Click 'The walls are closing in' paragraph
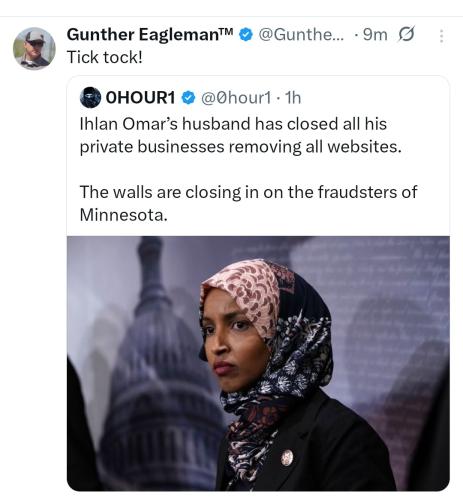This screenshot has height=500, width=463. [248, 203]
